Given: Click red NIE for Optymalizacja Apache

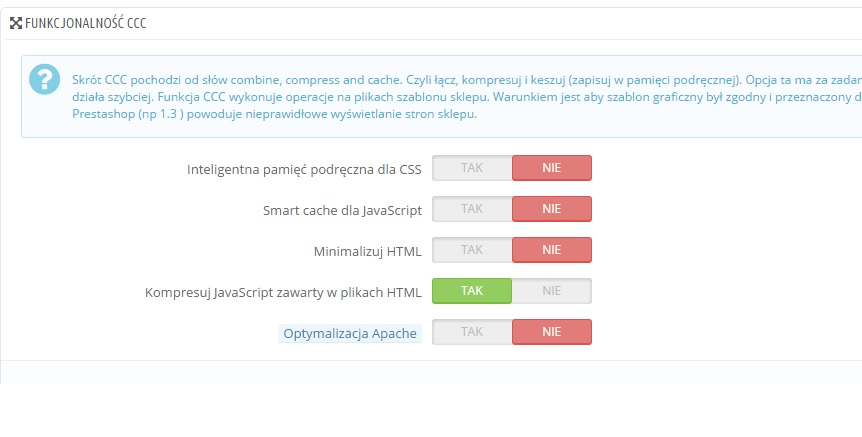Looking at the screenshot, I should coord(552,332).
